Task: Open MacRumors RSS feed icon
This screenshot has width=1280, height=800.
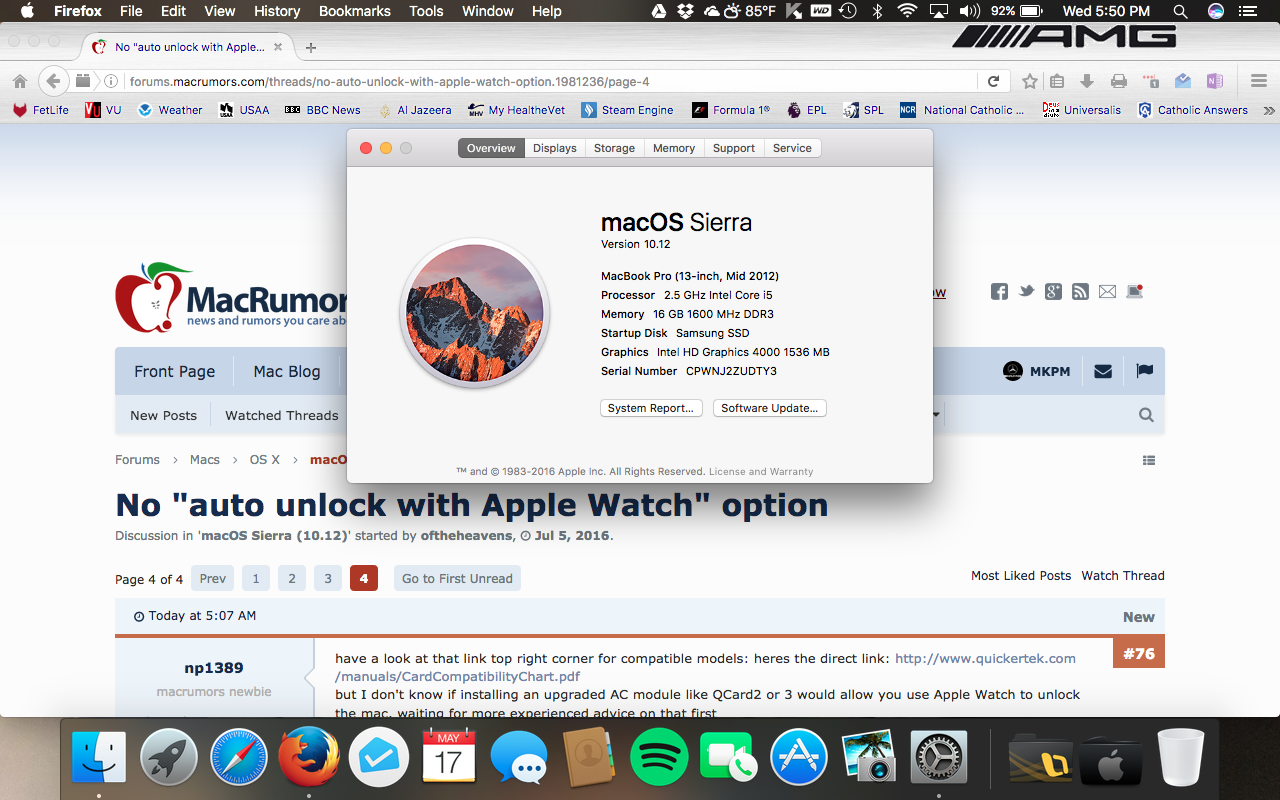Action: [1080, 292]
